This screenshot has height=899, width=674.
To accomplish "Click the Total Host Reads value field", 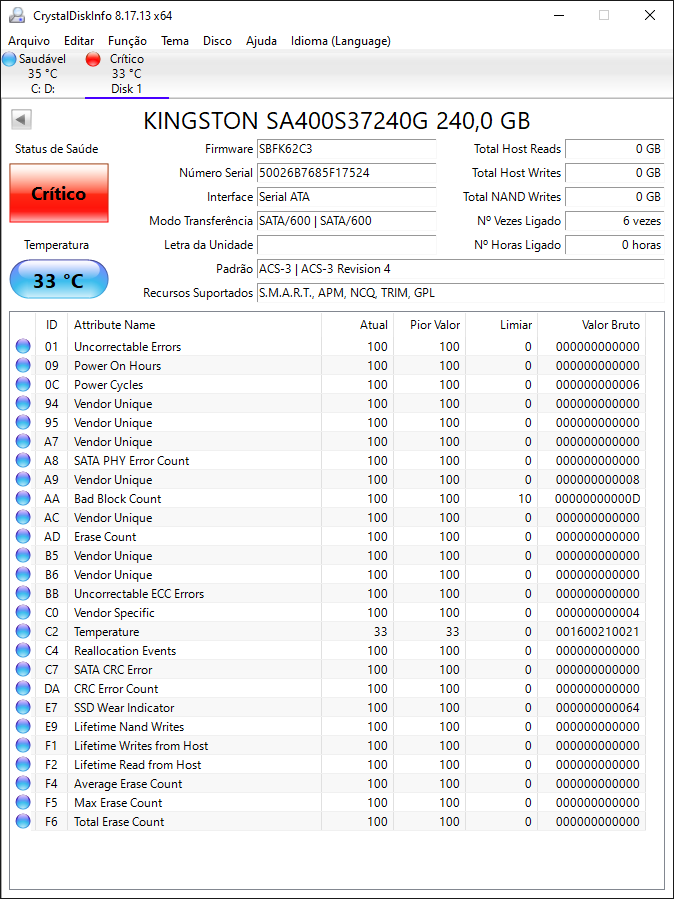I will click(x=614, y=149).
